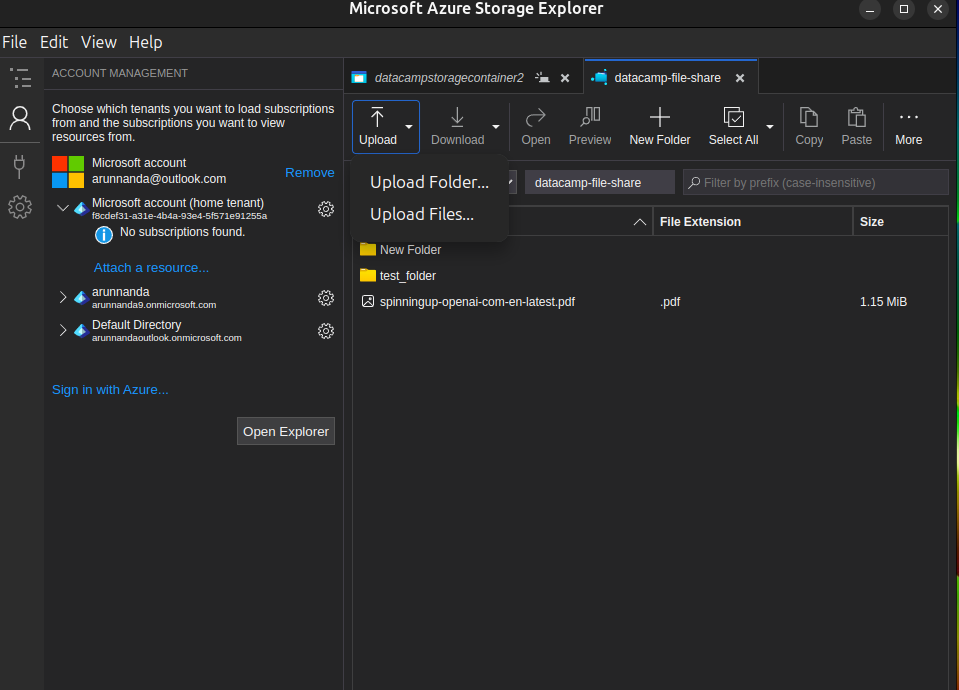Image resolution: width=959 pixels, height=690 pixels.
Task: Click the Filter by prefix search field
Action: coord(822,183)
